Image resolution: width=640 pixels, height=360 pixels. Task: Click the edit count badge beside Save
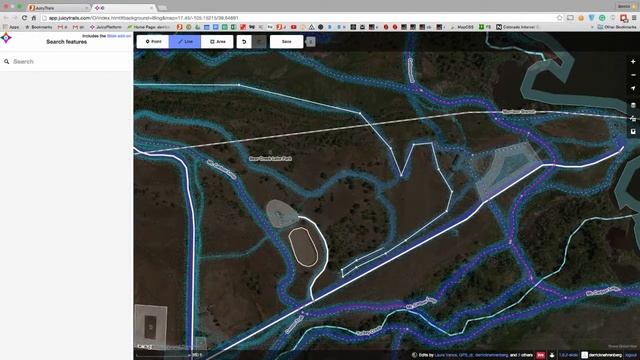[311, 42]
